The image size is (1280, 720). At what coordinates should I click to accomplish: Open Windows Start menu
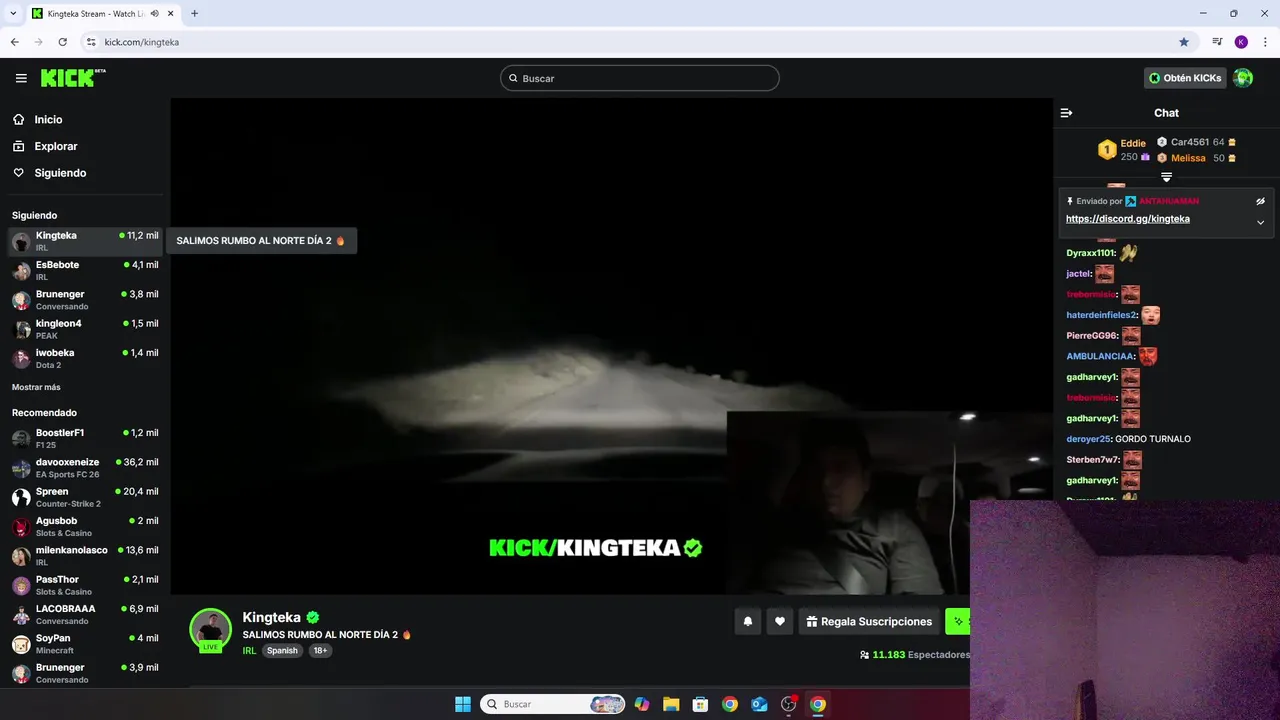click(x=463, y=704)
